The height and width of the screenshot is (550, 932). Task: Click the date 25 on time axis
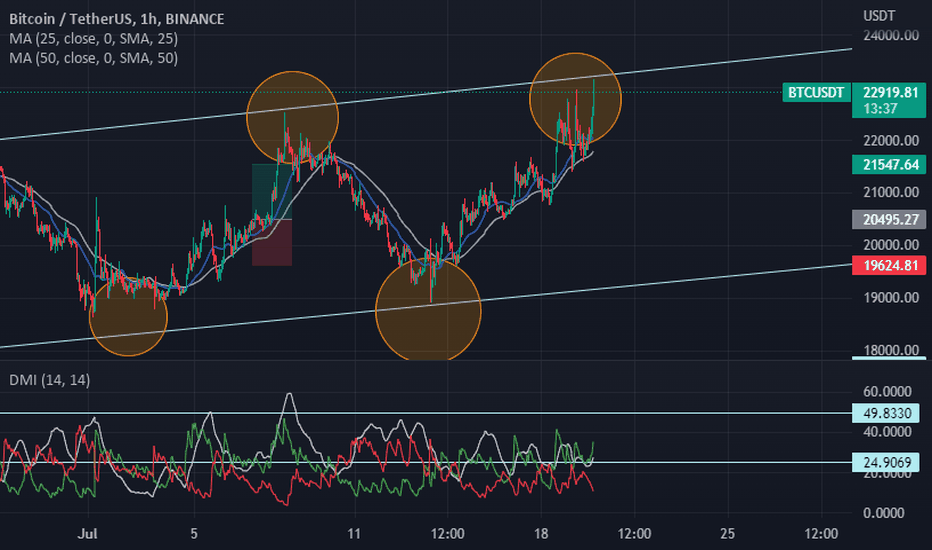tap(728, 534)
